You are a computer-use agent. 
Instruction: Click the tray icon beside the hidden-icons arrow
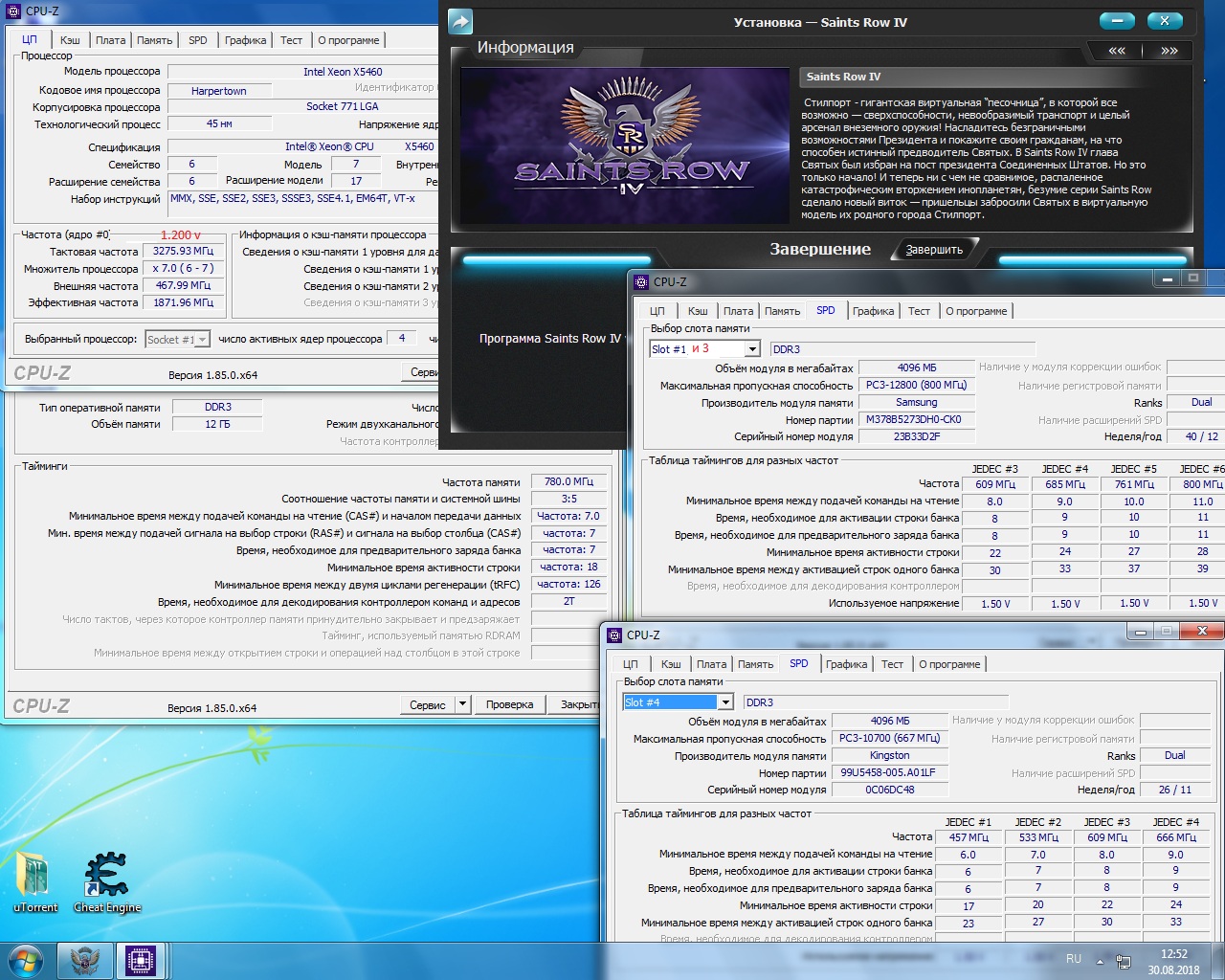1123,961
